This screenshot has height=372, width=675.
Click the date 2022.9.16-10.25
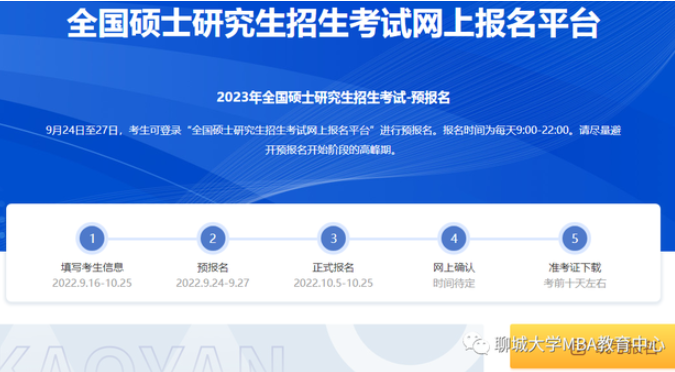click(92, 283)
